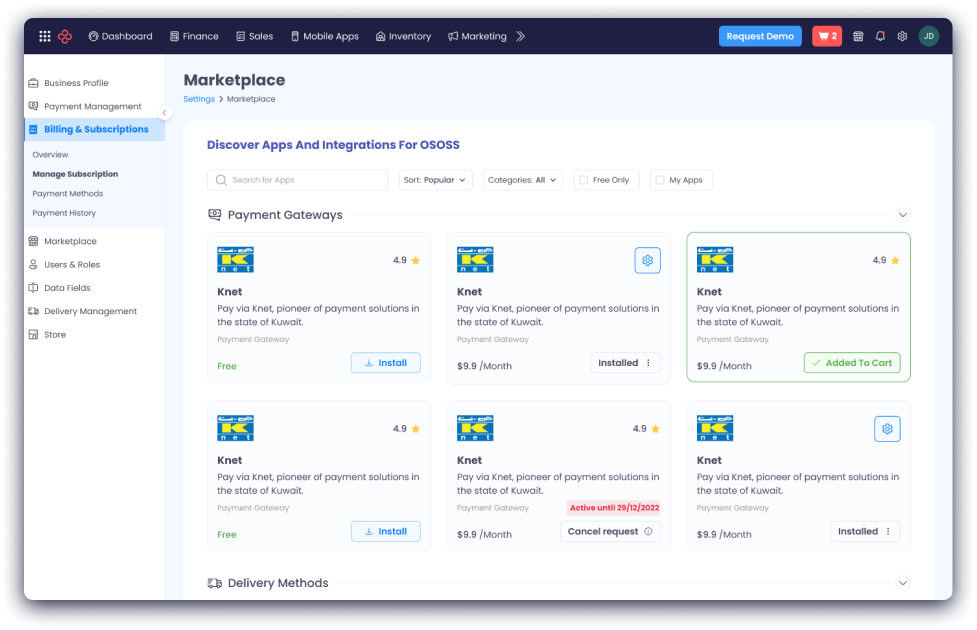Click the OSOSS logo icon
Screen dimensions: 977x630
(65, 36)
